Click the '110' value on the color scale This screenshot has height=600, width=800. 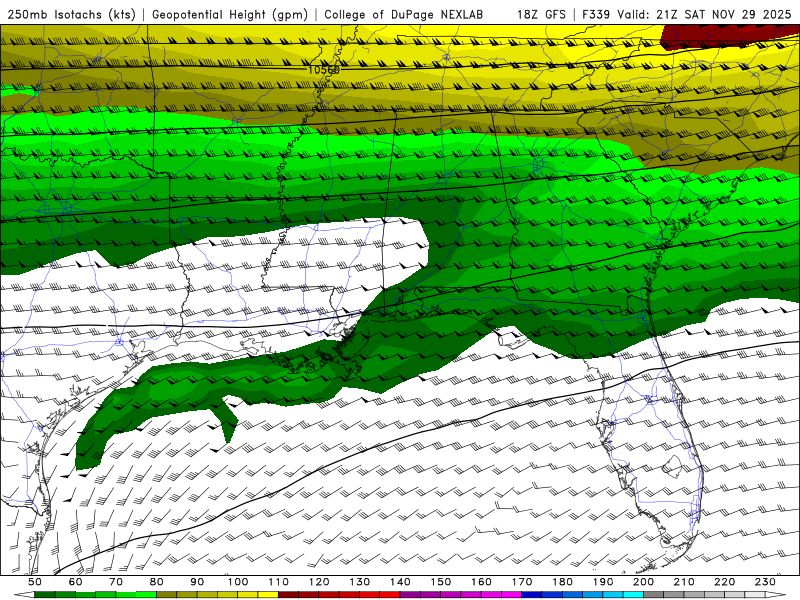[x=279, y=582]
